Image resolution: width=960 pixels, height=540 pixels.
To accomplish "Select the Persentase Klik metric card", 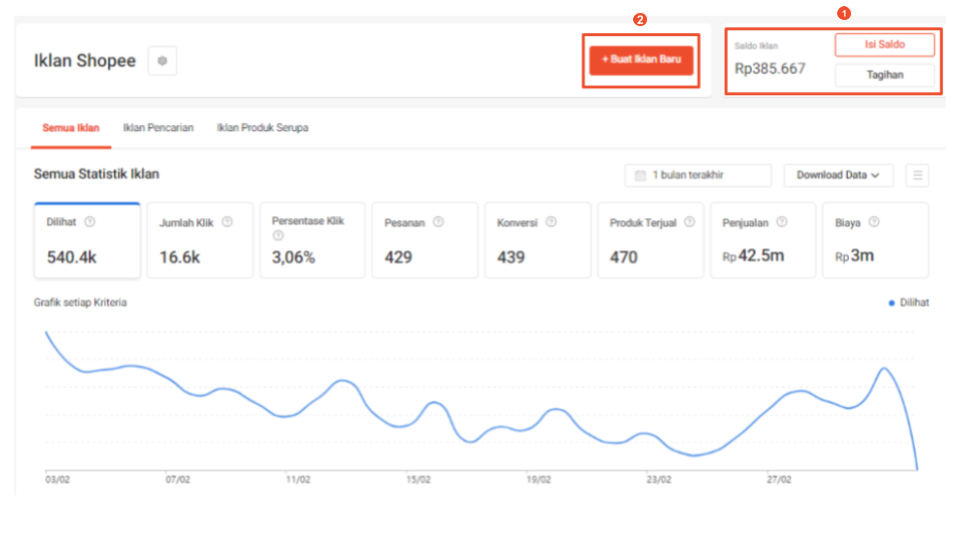I will pos(312,240).
